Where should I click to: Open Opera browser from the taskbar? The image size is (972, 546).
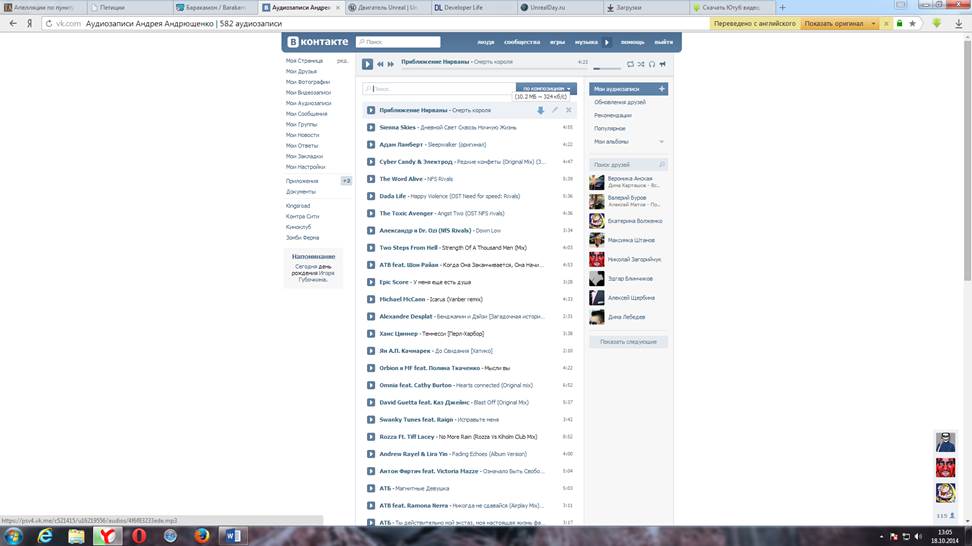coord(139,536)
